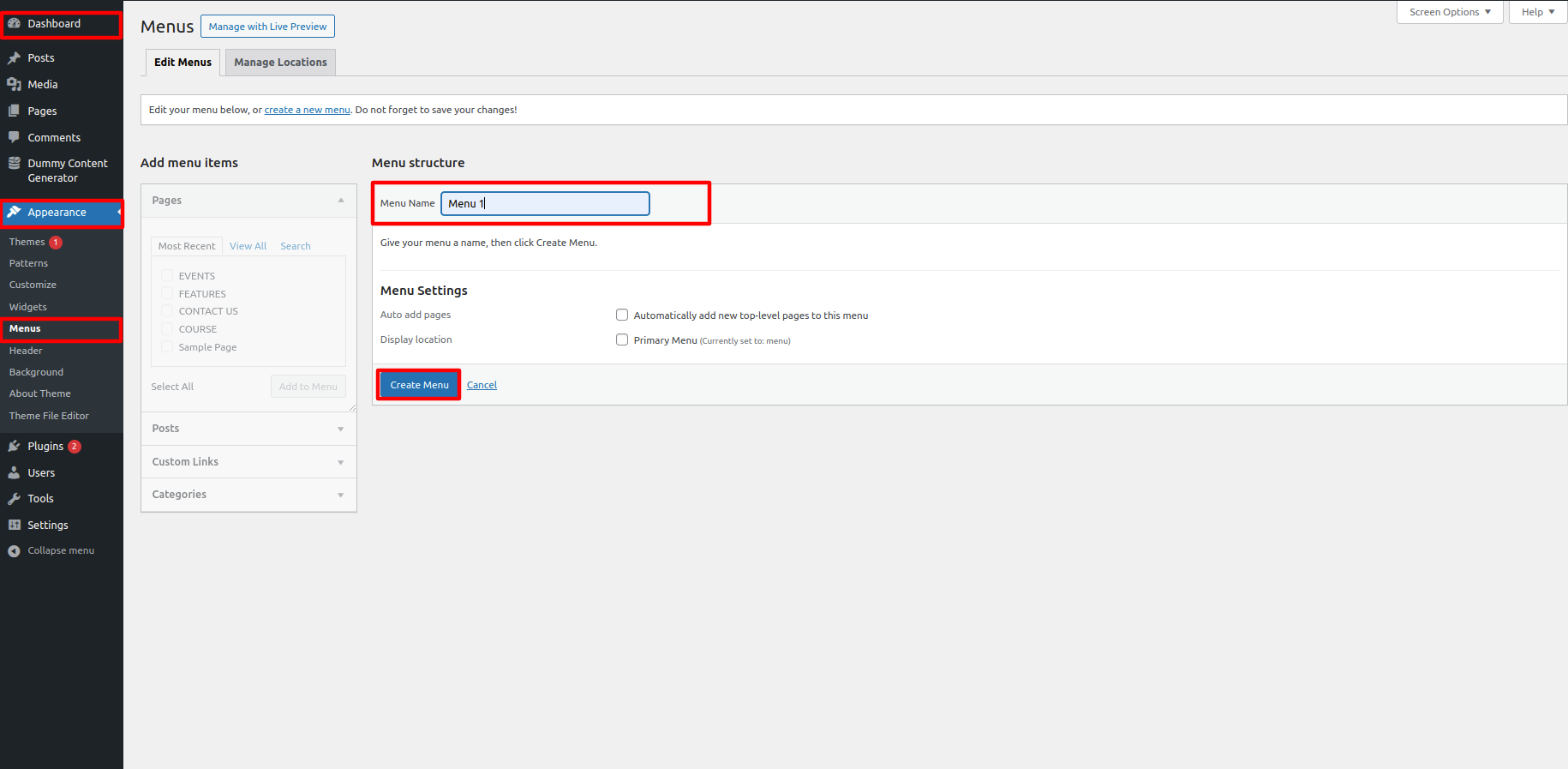Click the Select All label

(x=172, y=388)
